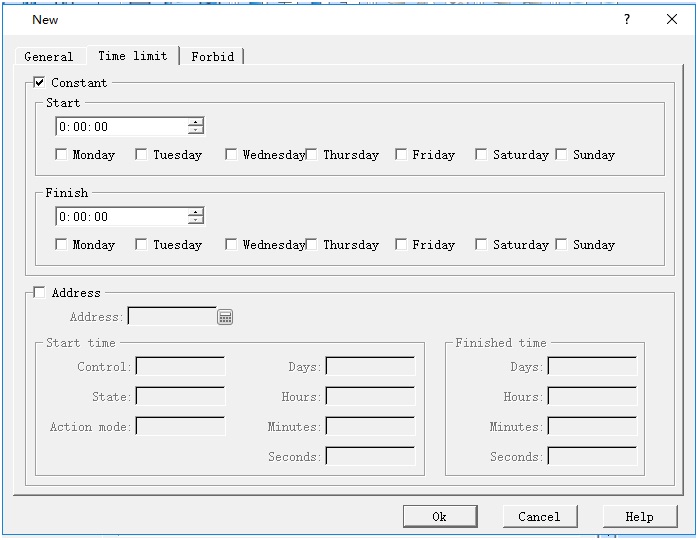Viewport: 698px width, 540px height.
Task: Click the Address keypad icon
Action: pos(225,317)
